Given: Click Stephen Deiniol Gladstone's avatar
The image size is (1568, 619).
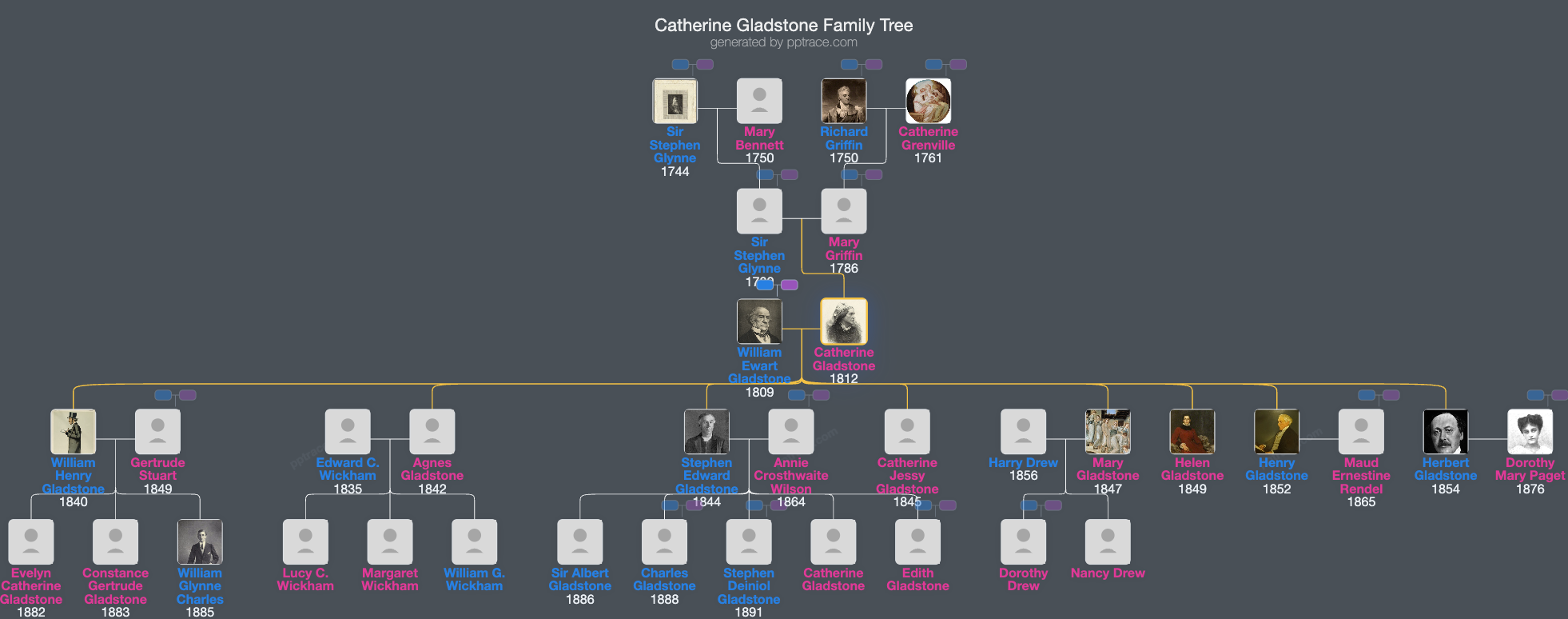Looking at the screenshot, I should 749,542.
